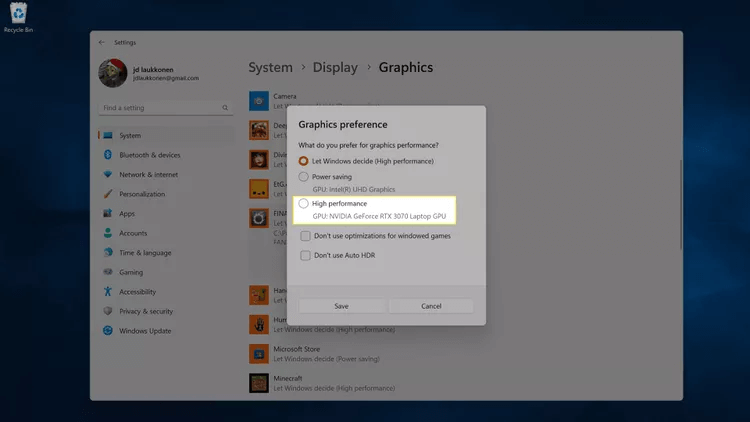Click the Cancel button
Screen dimensions: 750x422
431,306
